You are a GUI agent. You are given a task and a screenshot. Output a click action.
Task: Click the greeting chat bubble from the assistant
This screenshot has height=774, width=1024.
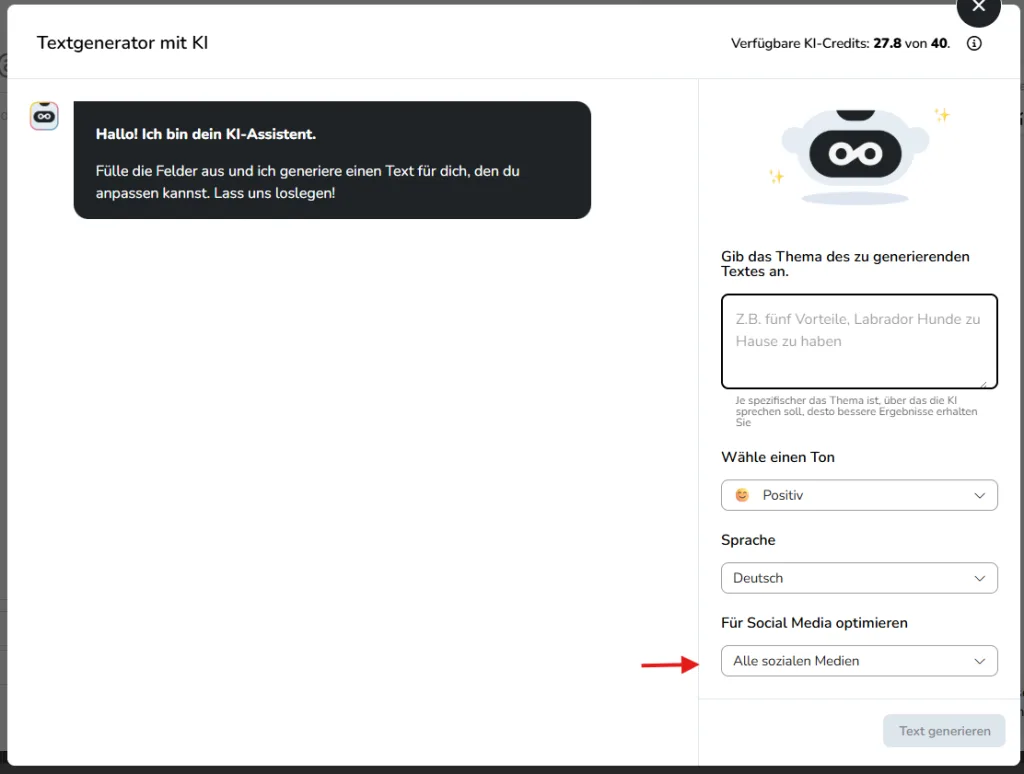[x=331, y=160]
